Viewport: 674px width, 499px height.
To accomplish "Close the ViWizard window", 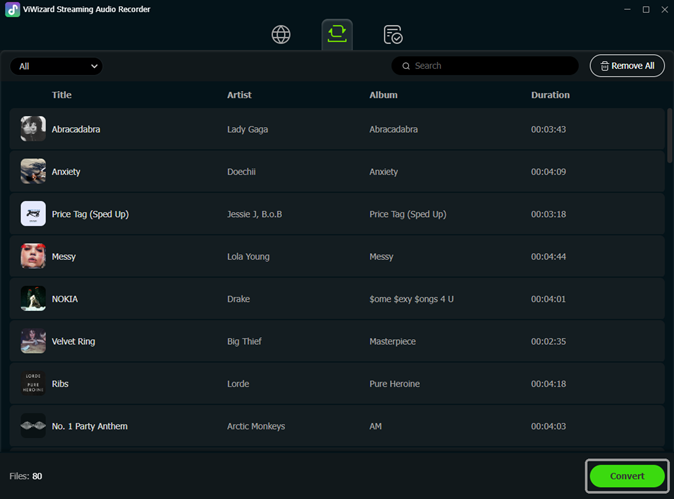I will [x=665, y=9].
